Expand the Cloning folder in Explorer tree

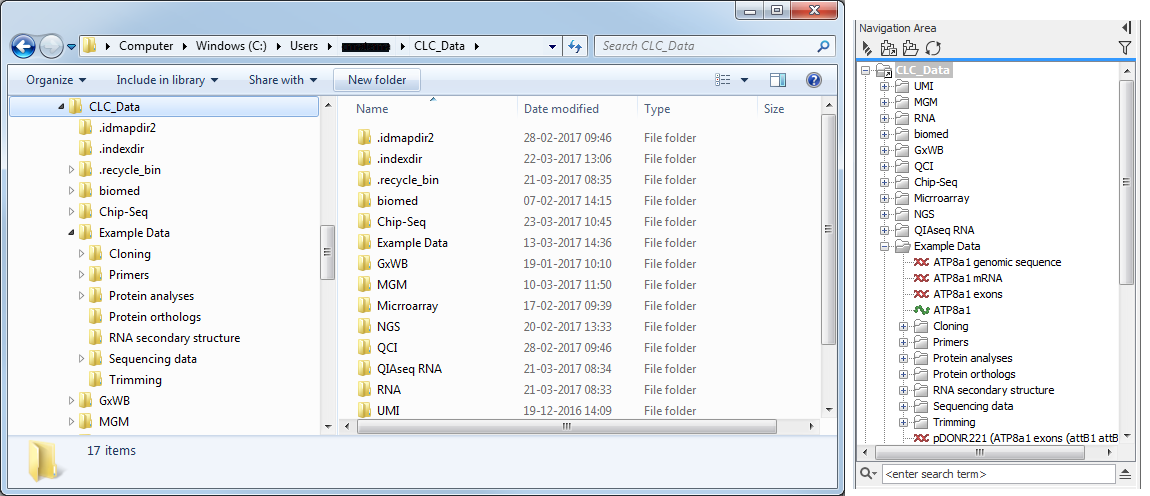point(81,254)
